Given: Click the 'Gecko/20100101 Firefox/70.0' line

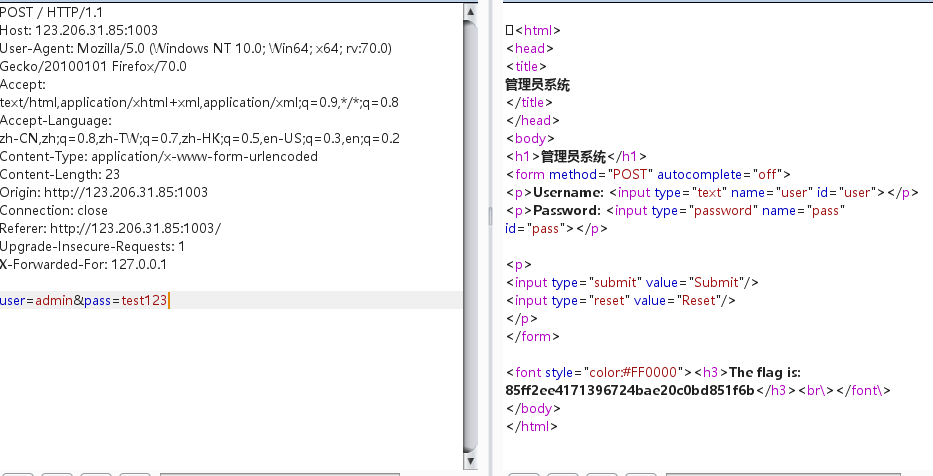Looking at the screenshot, I should tap(93, 66).
